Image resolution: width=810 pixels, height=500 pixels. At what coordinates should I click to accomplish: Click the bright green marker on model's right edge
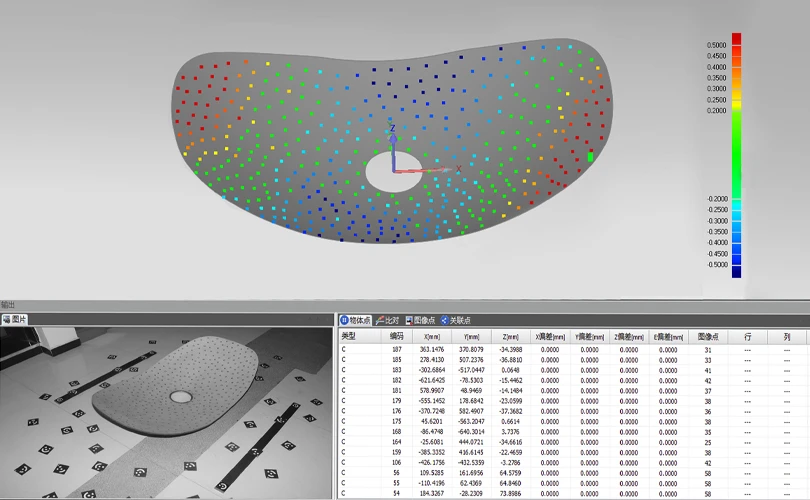[x=590, y=157]
